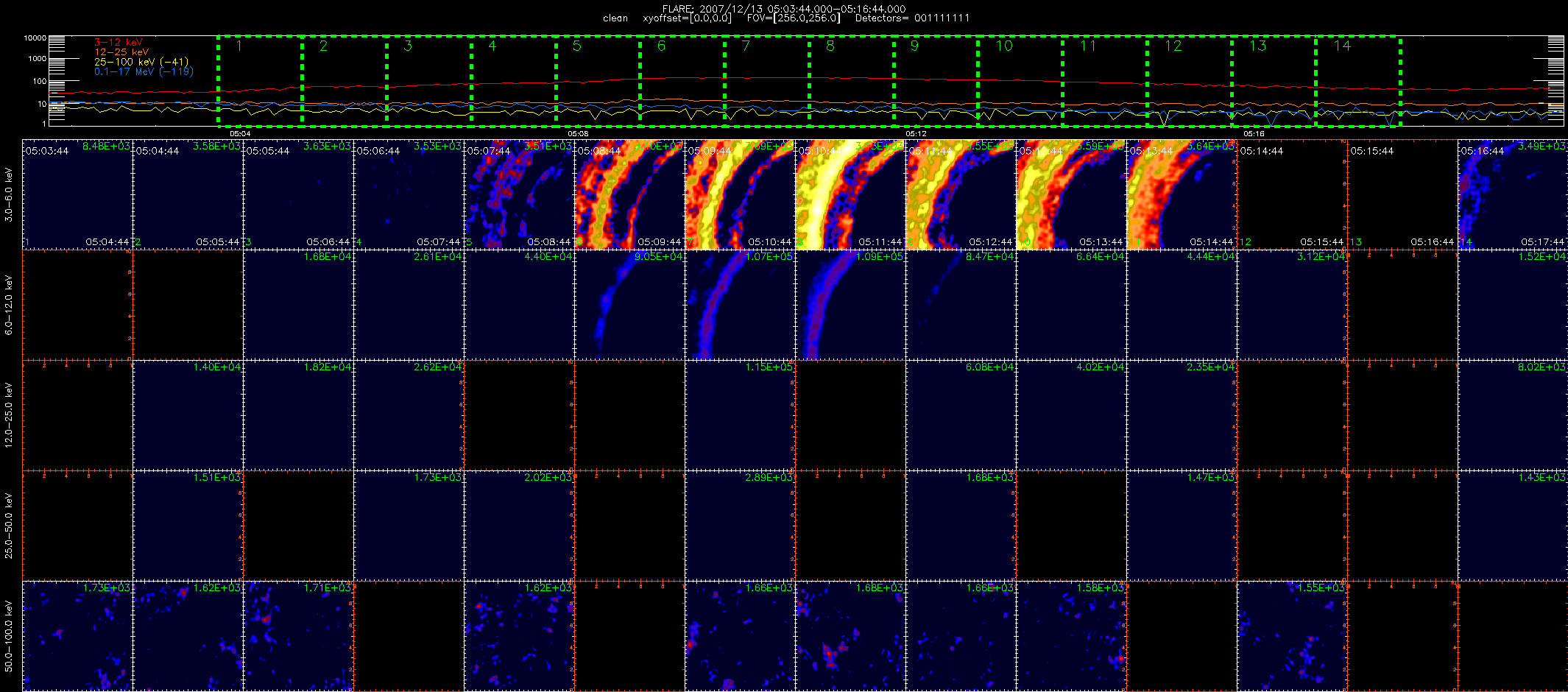Click the 3.0-6.0 keV row label
Viewport: 1568px width, 692px height.
[9, 195]
